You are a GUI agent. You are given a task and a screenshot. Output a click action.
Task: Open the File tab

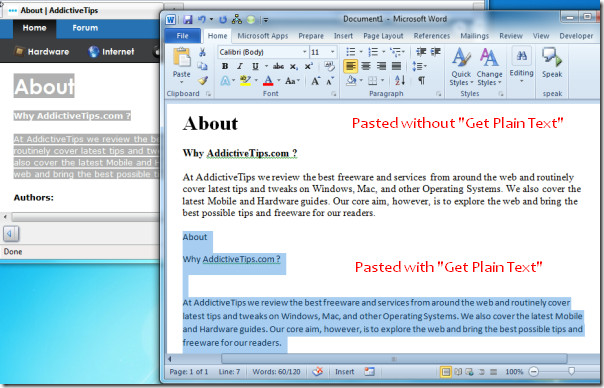183,36
